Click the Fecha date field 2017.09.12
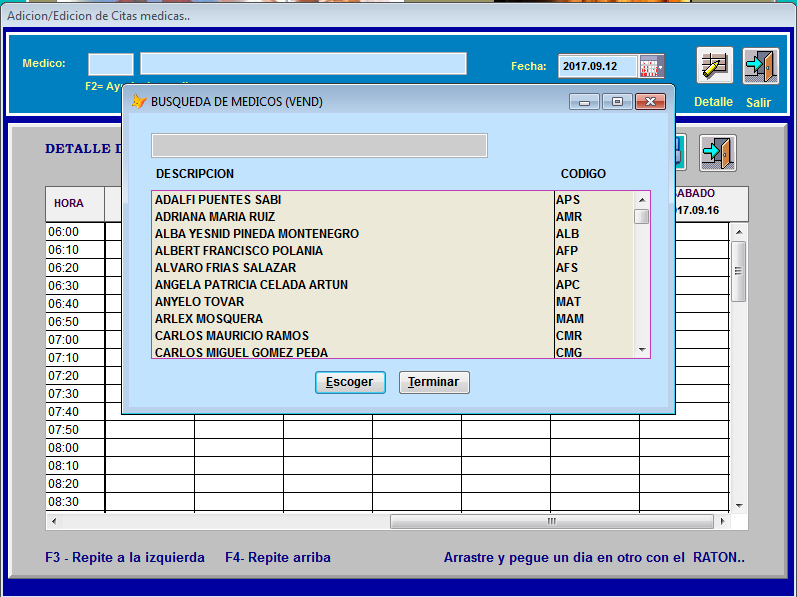This screenshot has height=597, width=797. click(597, 67)
